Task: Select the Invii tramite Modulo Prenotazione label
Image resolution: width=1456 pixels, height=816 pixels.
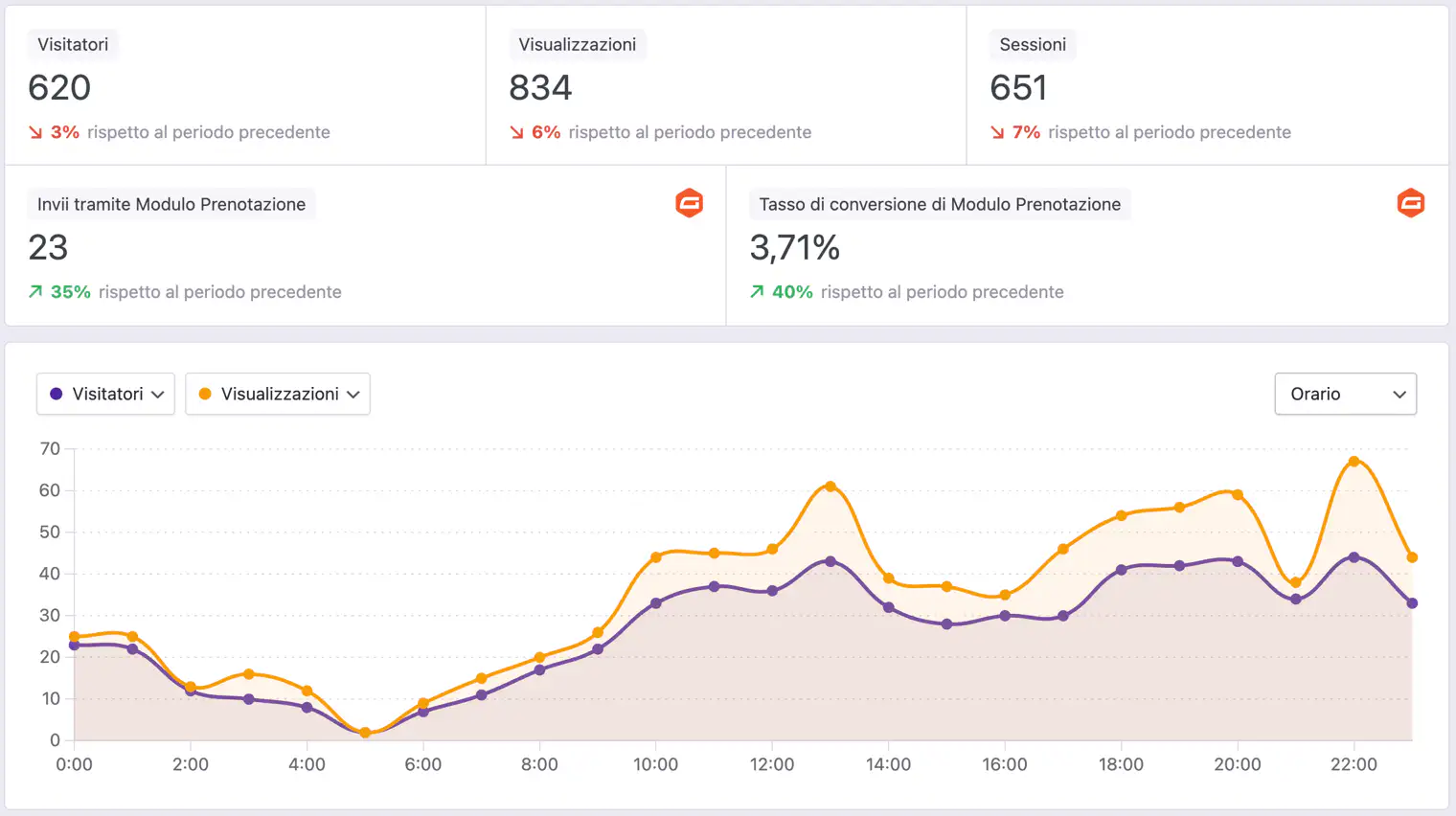Action: (171, 204)
